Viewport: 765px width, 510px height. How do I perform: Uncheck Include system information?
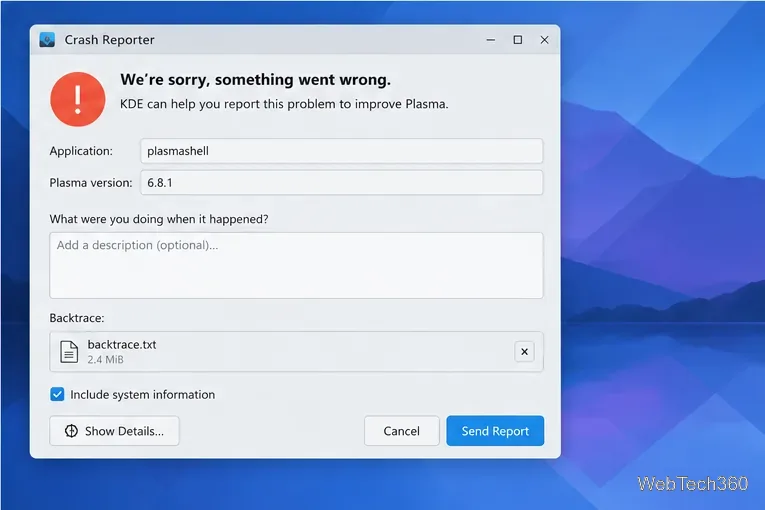coord(57,394)
